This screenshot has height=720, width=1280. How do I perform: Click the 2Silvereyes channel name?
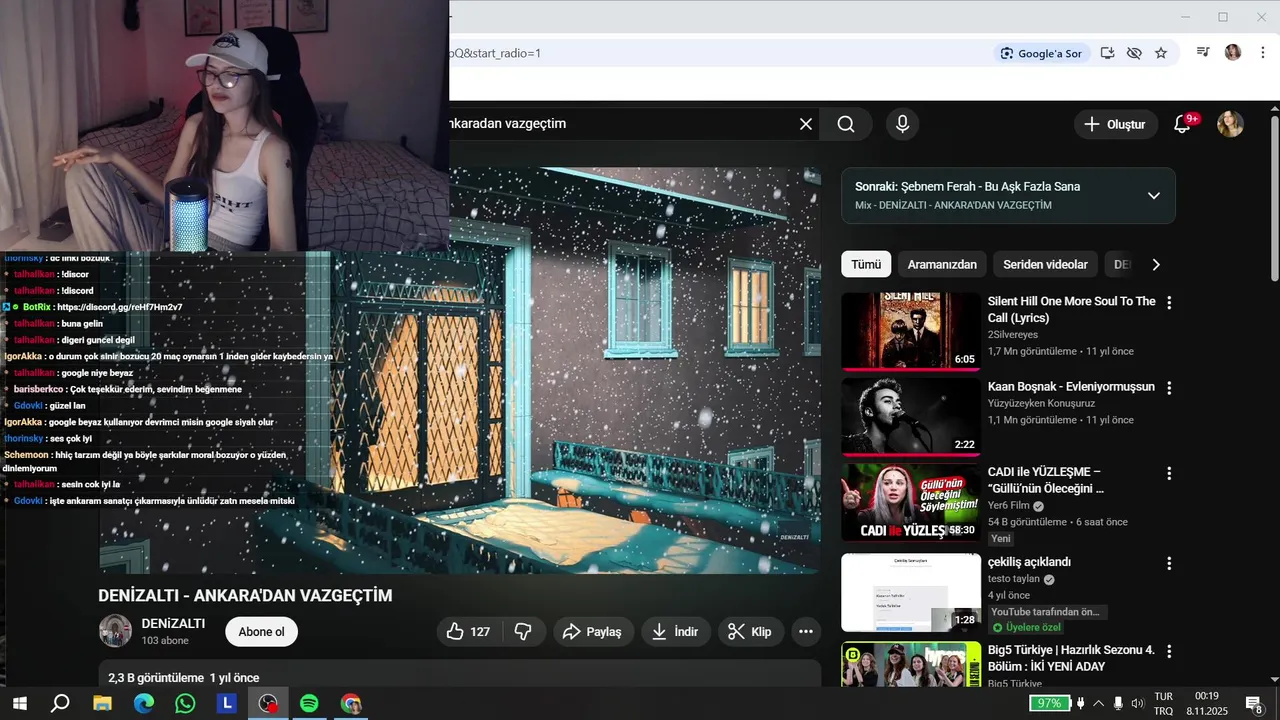(x=1013, y=335)
